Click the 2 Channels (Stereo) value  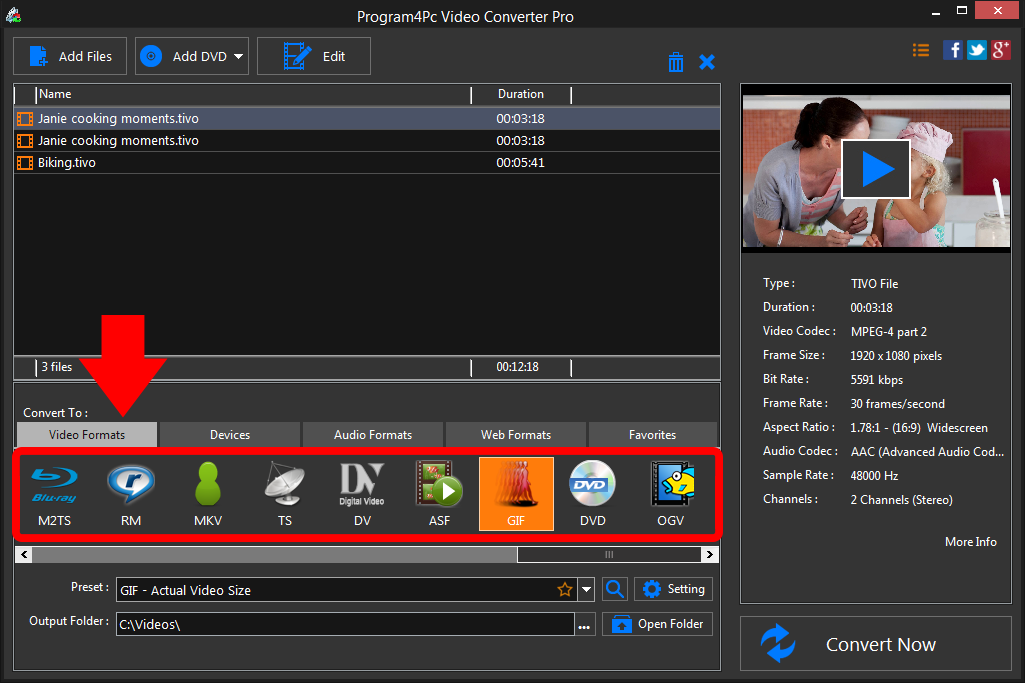901,500
